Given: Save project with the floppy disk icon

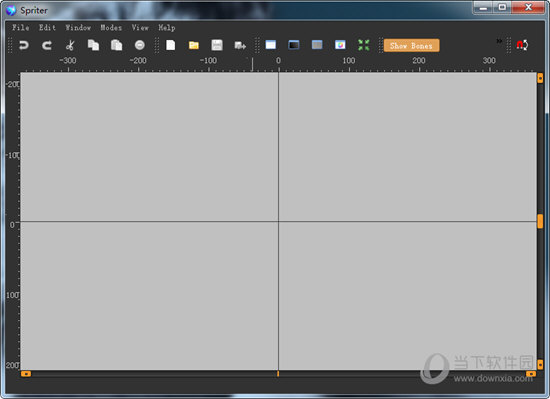Looking at the screenshot, I should pos(217,45).
